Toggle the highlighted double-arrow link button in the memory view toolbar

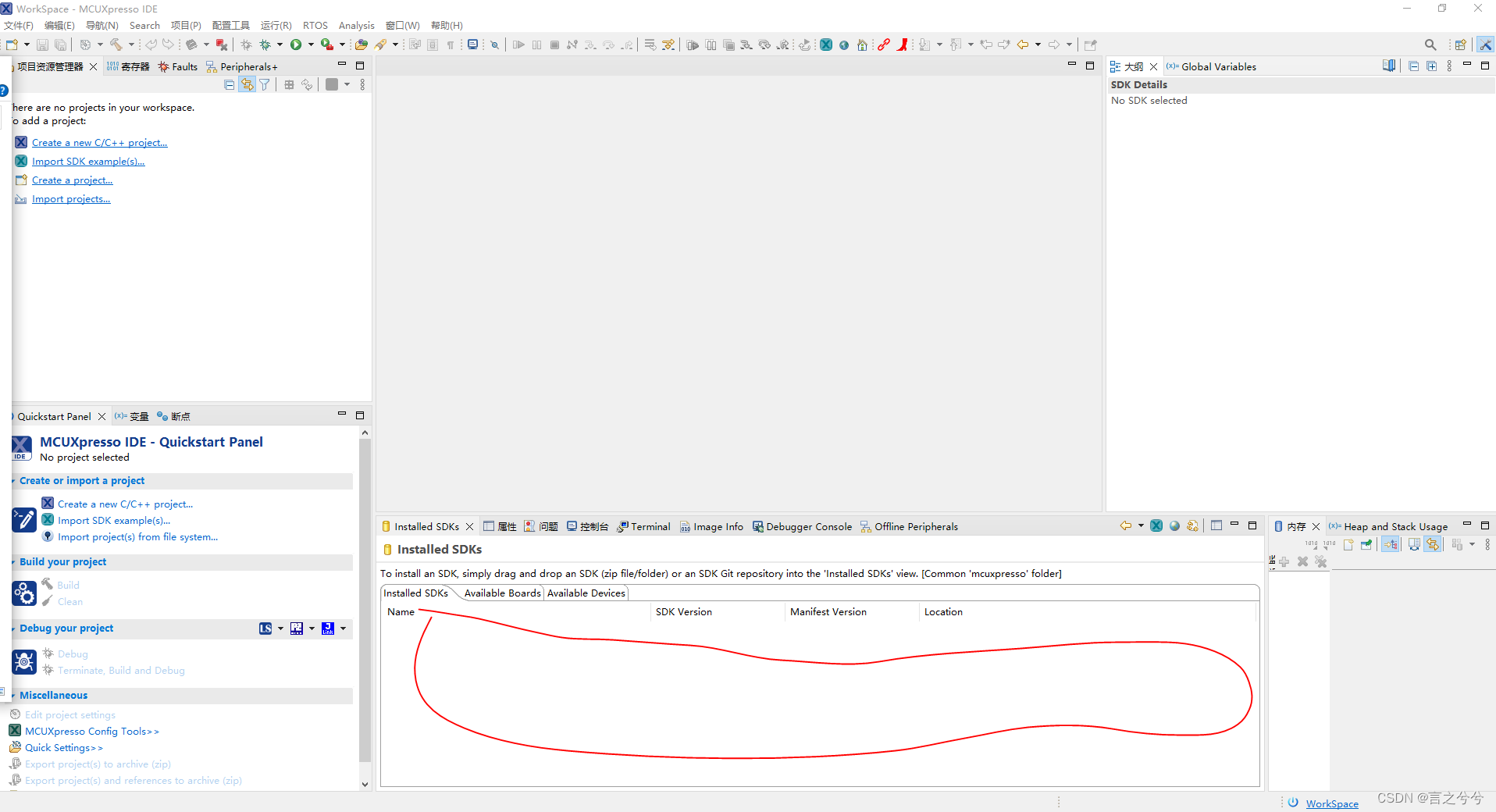pyautogui.click(x=1433, y=544)
